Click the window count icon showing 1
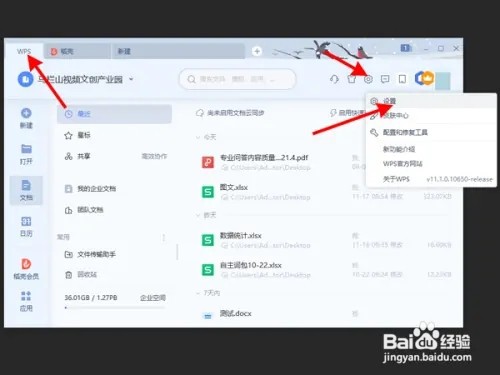 tap(406, 48)
